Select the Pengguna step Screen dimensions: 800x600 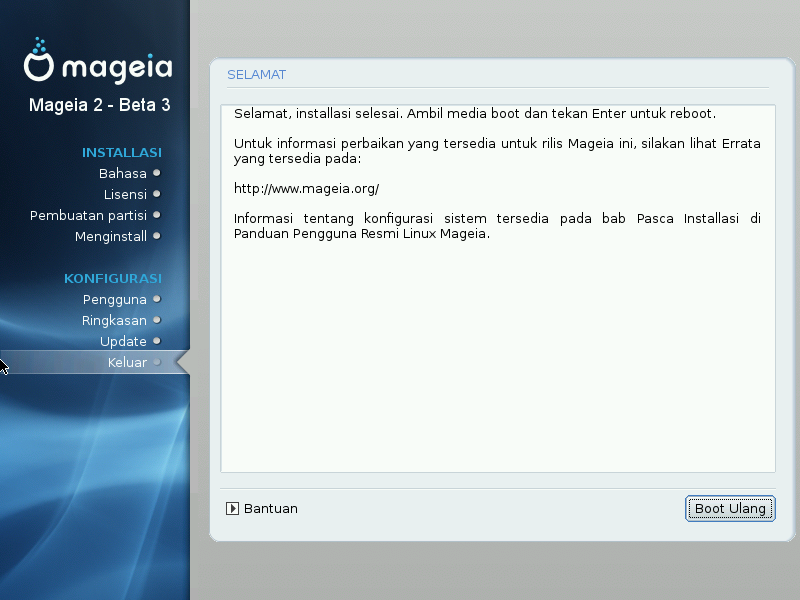point(115,299)
